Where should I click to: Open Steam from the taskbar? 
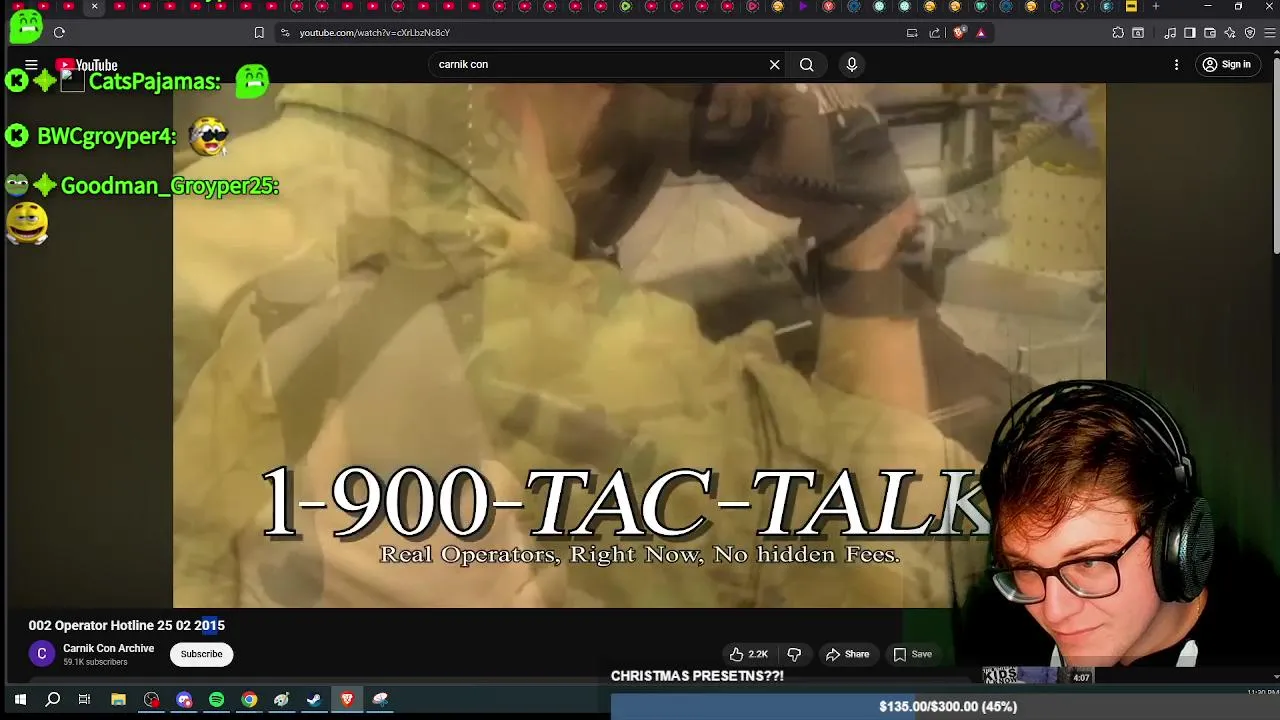314,700
